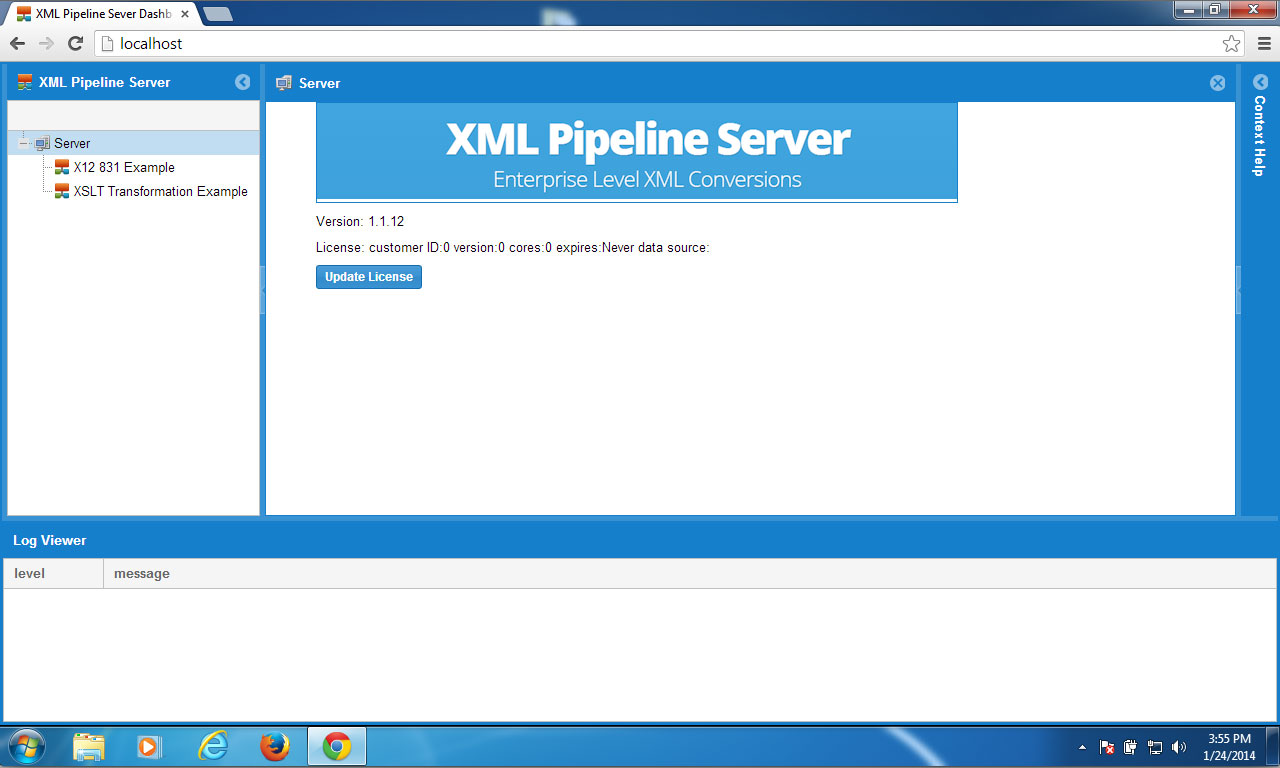Click the right splitter collapse handle
This screenshot has width=1280, height=768.
coord(1238,290)
